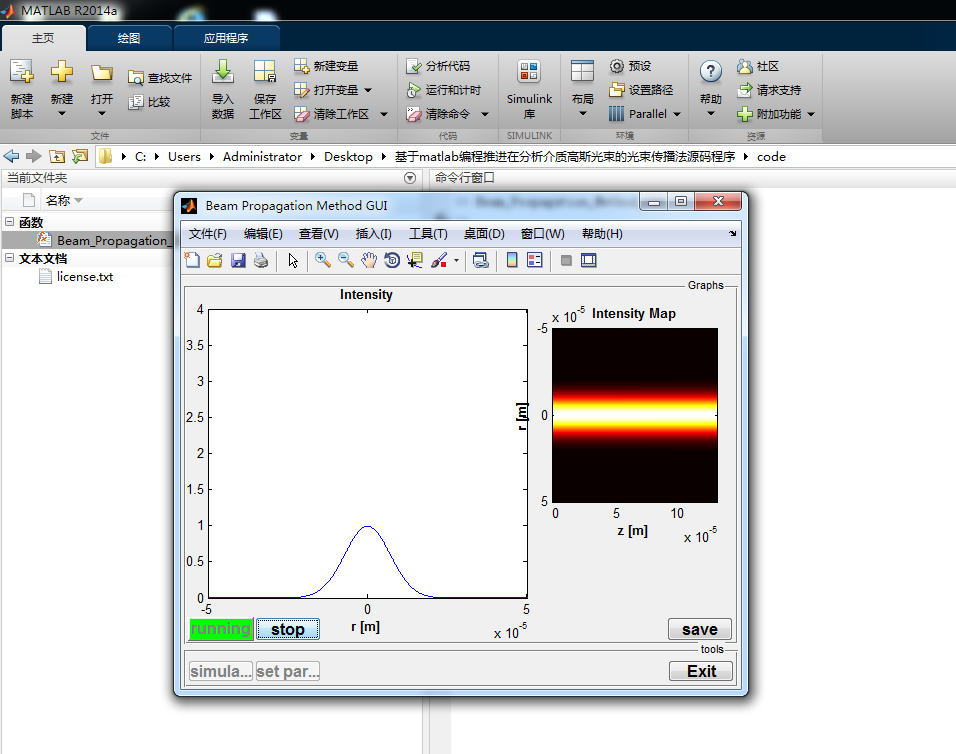
Task: Toggle the Brush/Select Data tool
Action: (439, 260)
